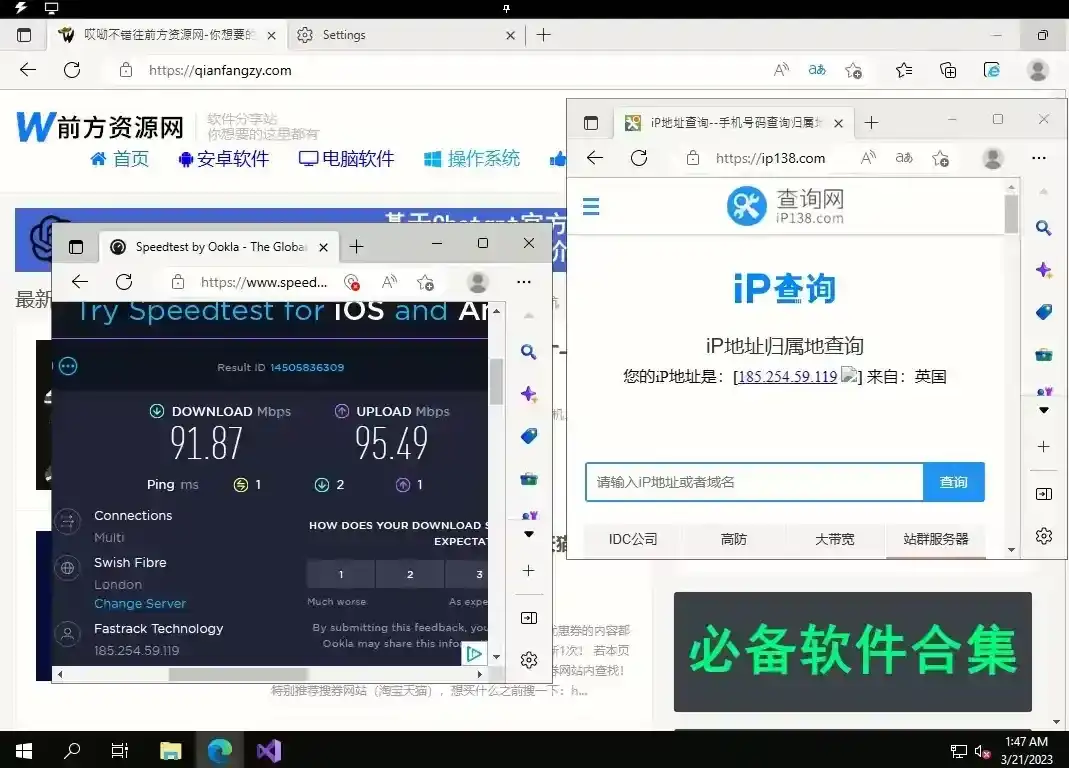Open Copilot sparkle icon in ip138 sidebar
This screenshot has height=768, width=1069.
click(x=1043, y=270)
